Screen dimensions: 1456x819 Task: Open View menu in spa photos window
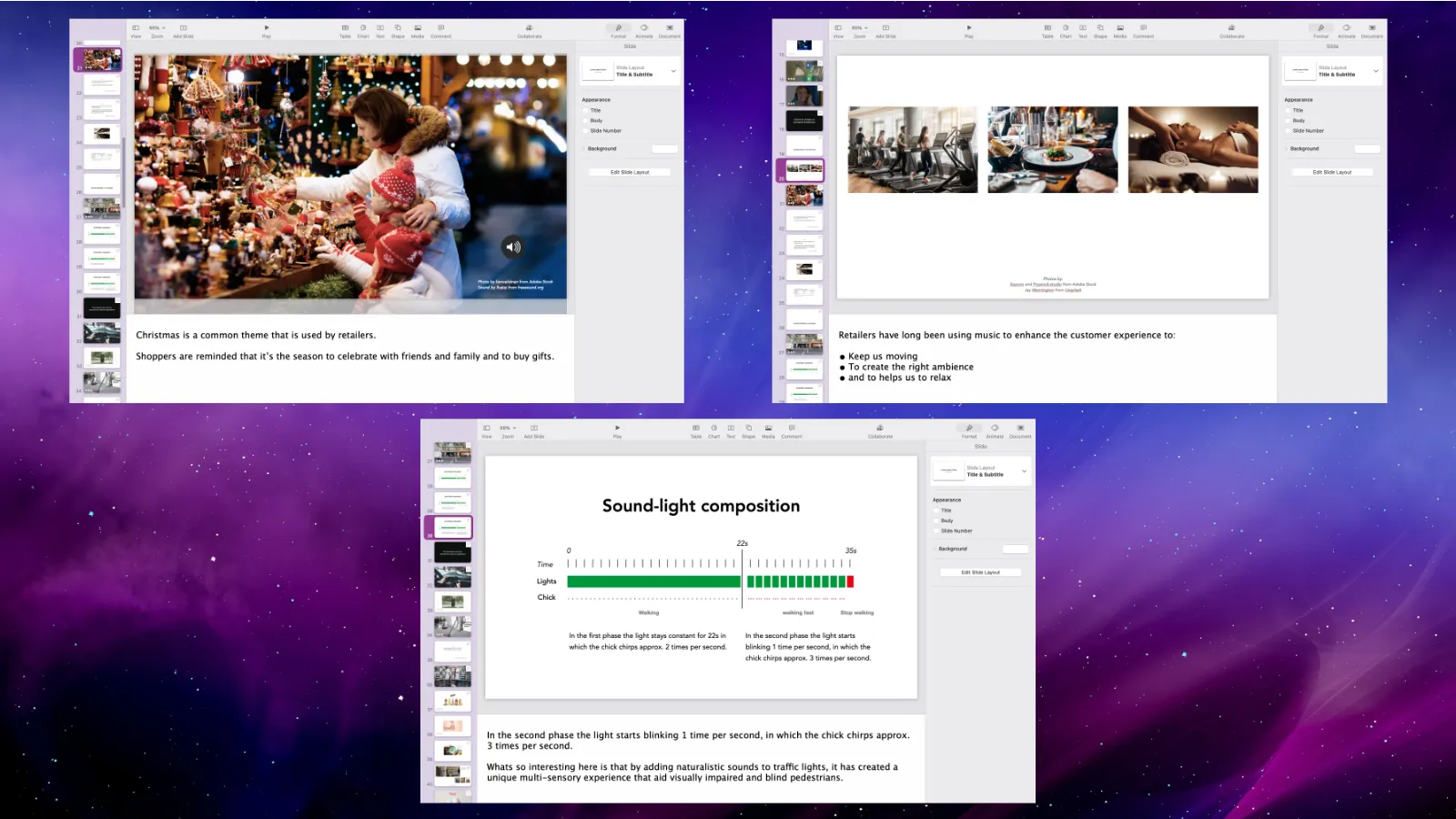[x=838, y=31]
